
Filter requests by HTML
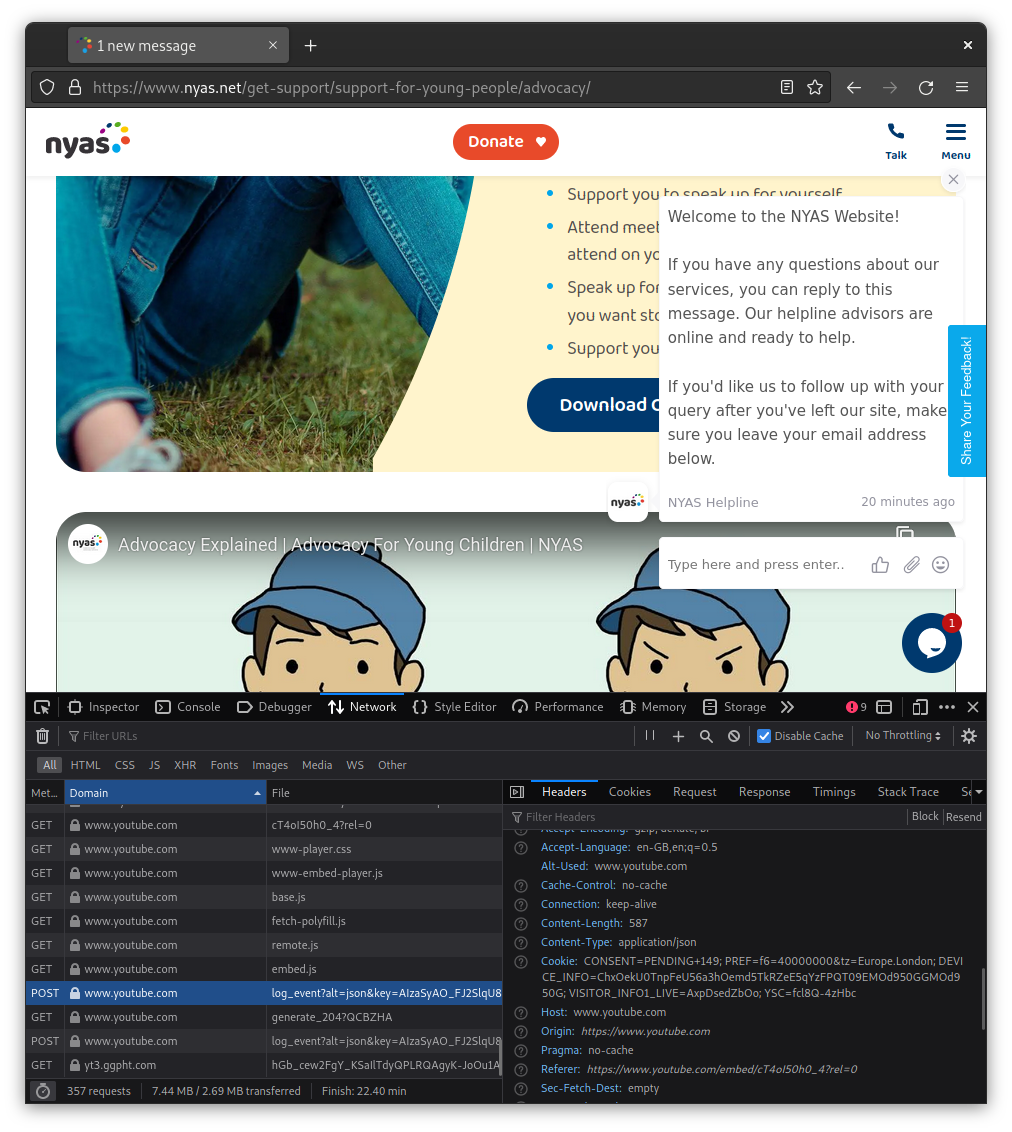85,765
